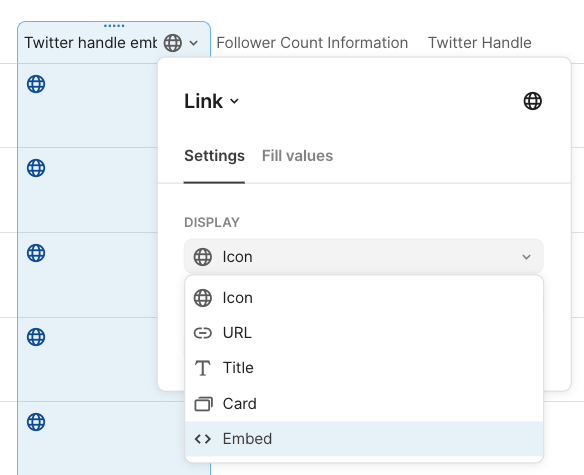The height and width of the screenshot is (475, 584).
Task: Click globe icon in Twitter handle embed column header
Action: pyautogui.click(x=173, y=43)
